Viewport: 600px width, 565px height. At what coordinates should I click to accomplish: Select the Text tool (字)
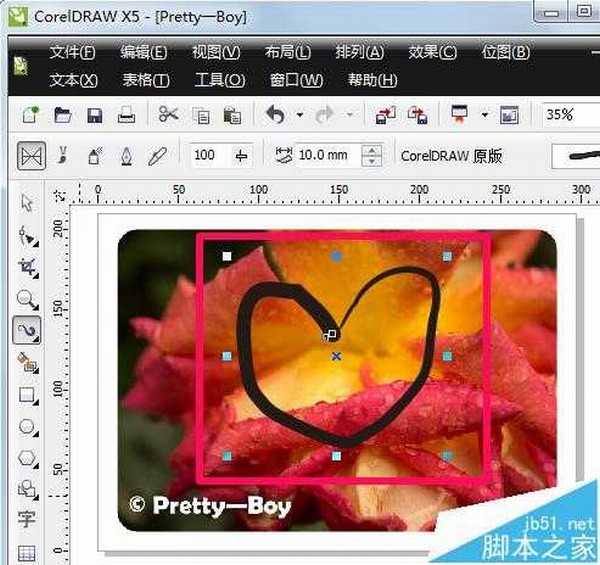click(x=27, y=520)
